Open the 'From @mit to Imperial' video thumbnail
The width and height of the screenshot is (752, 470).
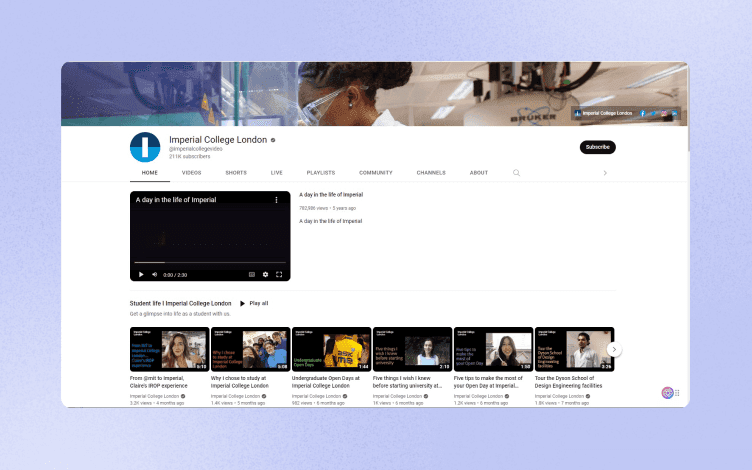(169, 349)
